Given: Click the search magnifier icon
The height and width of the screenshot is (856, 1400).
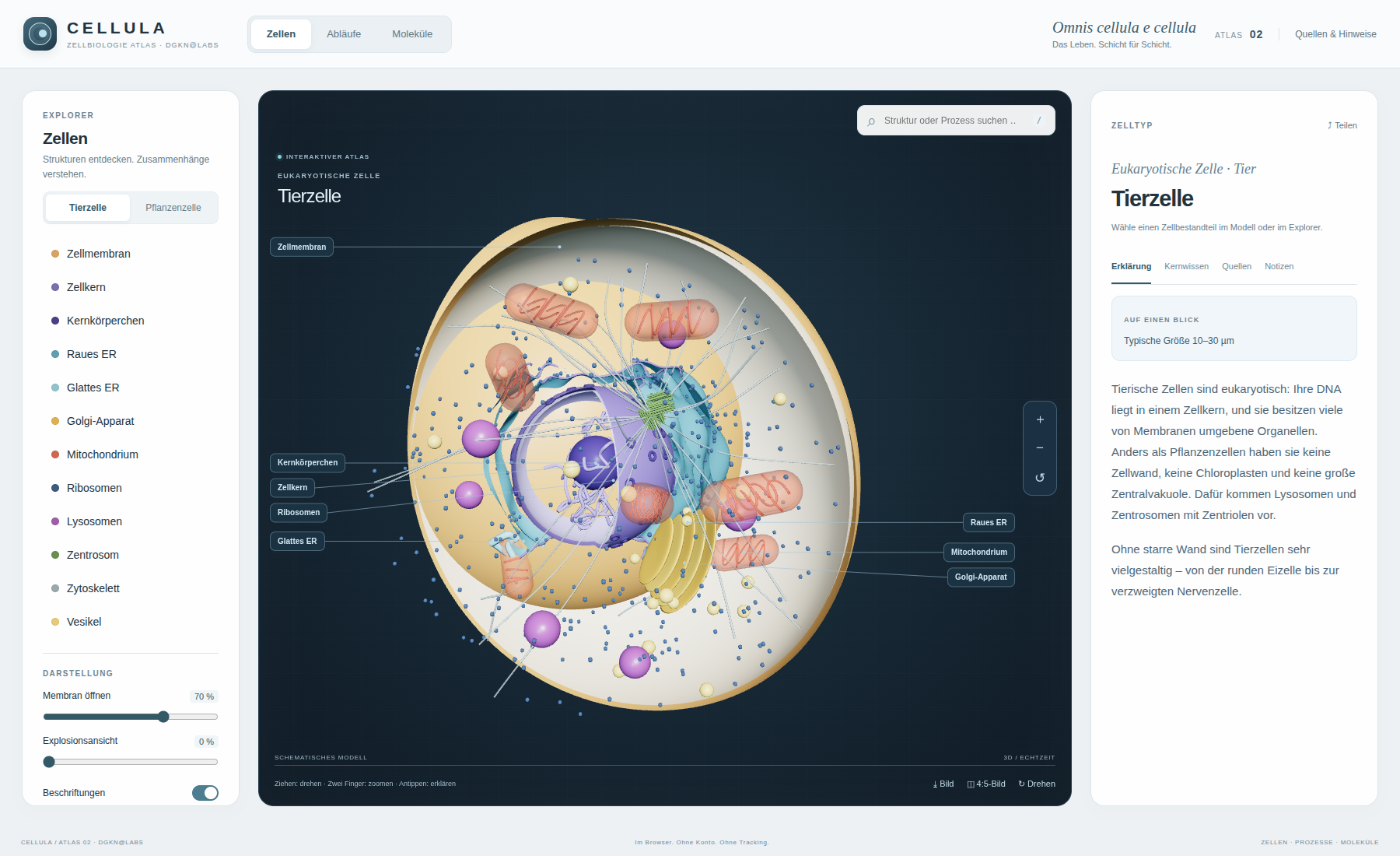Looking at the screenshot, I should pyautogui.click(x=871, y=121).
